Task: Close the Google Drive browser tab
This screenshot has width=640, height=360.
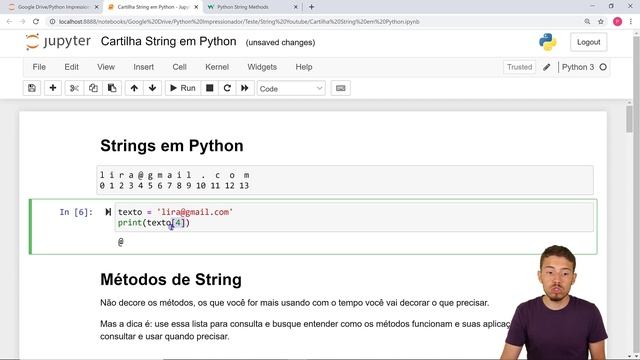Action: tap(97, 7)
